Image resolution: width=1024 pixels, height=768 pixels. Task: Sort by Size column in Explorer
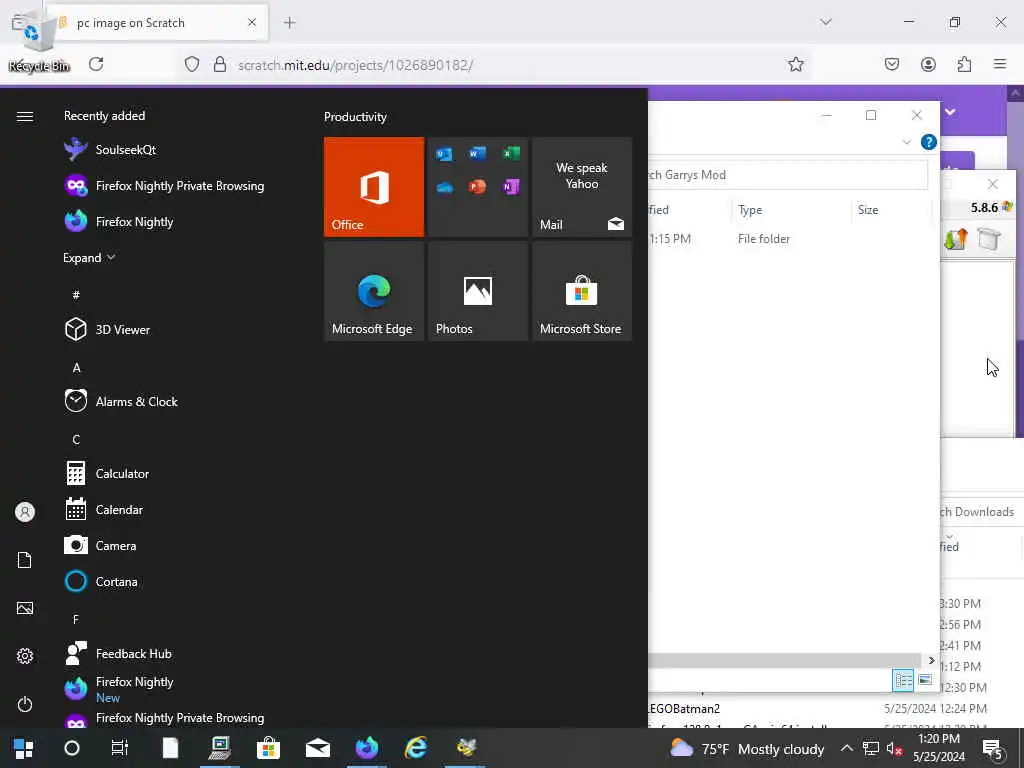(x=868, y=210)
